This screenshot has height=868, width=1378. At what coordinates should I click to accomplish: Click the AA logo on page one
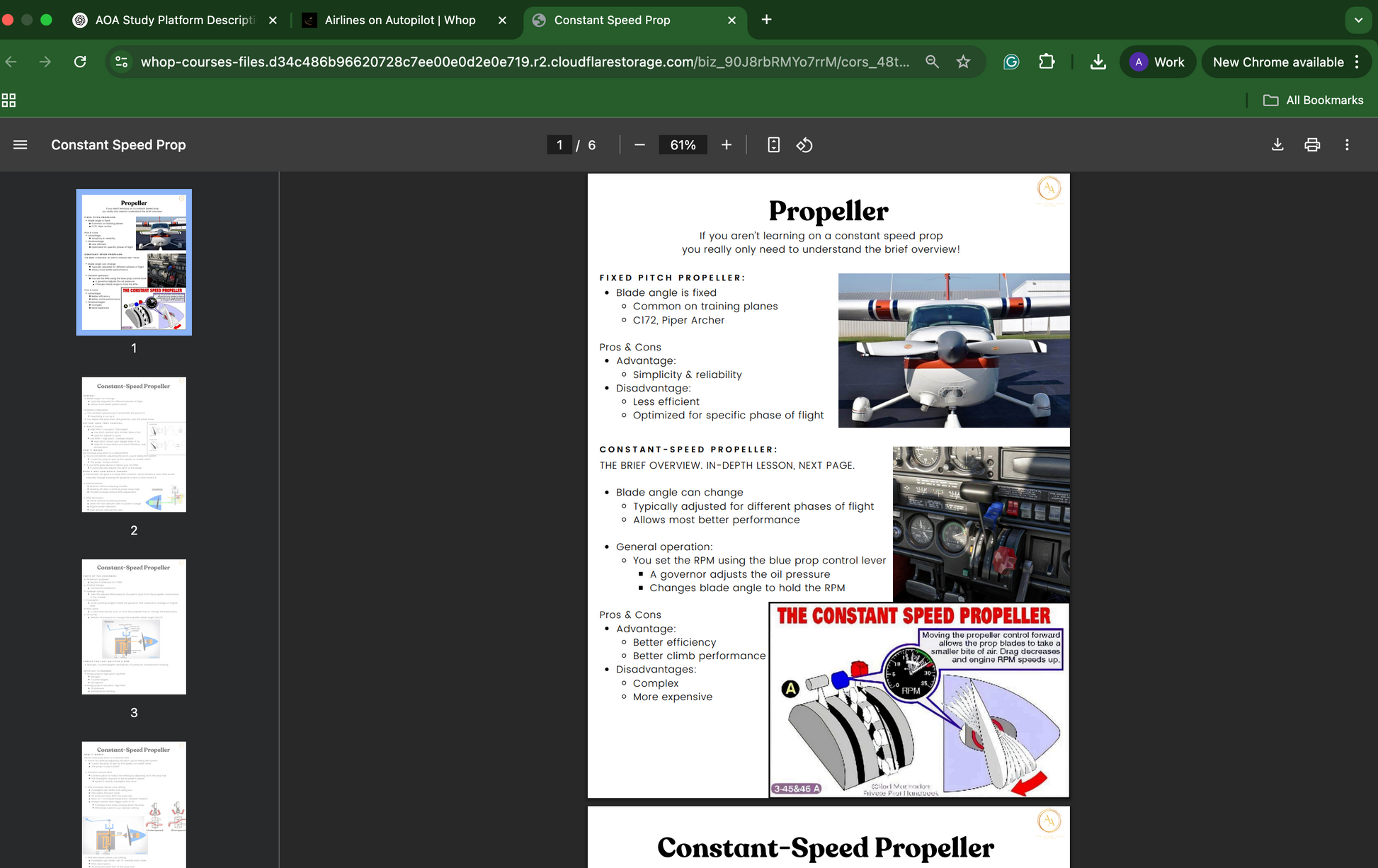coord(1049,188)
